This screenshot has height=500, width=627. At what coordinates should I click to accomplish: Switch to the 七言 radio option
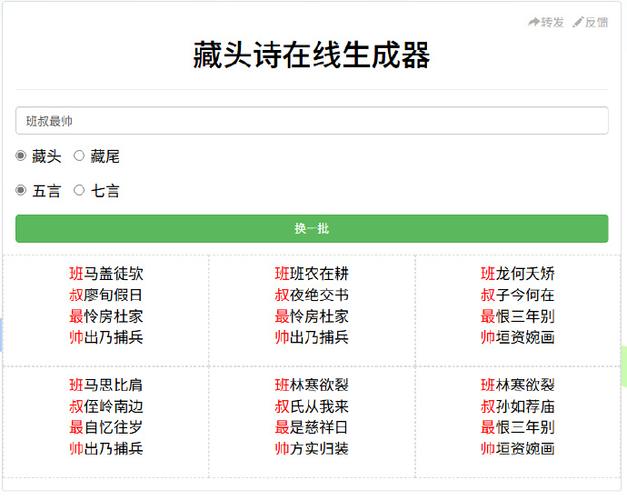[80, 190]
